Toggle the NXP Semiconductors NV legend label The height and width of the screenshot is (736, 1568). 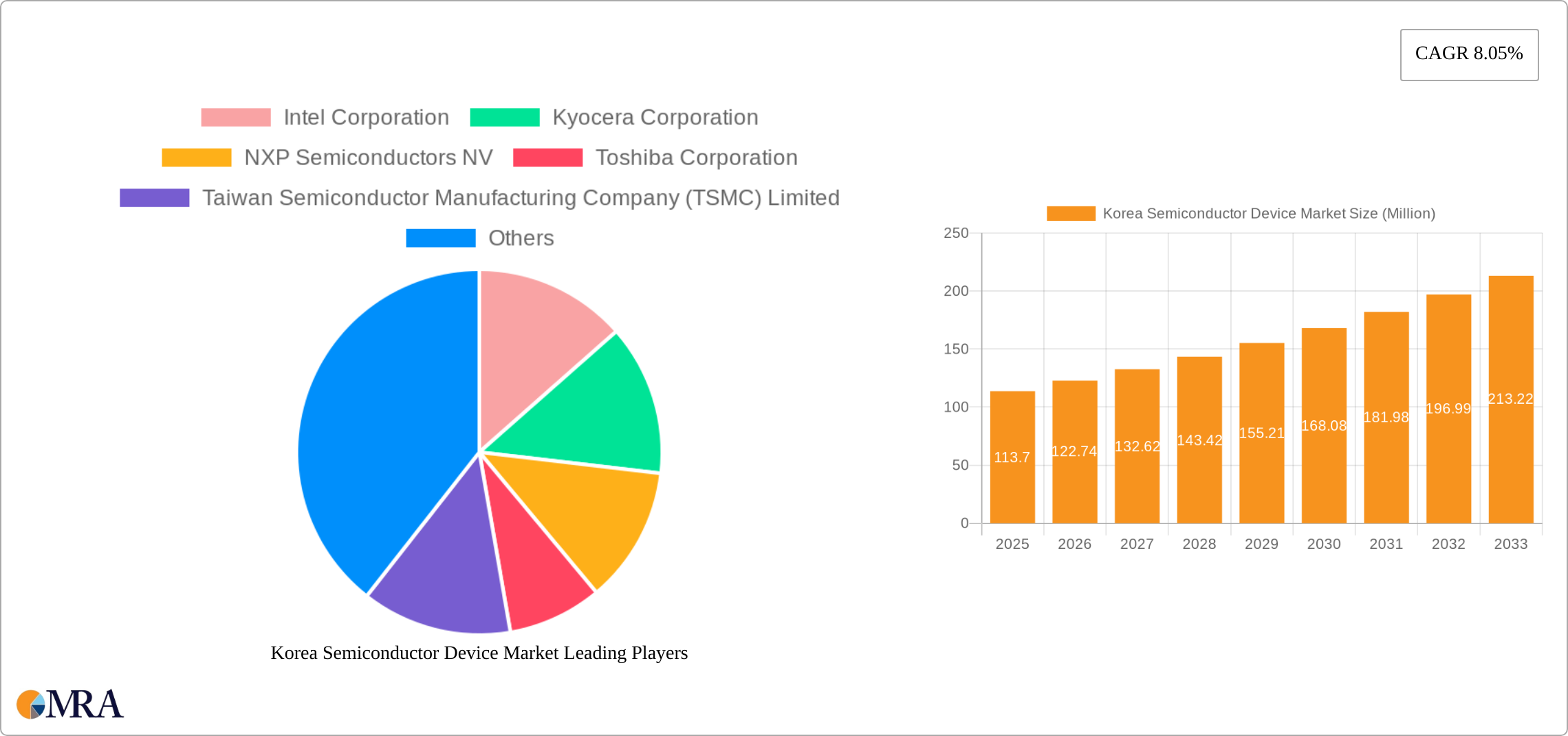[x=368, y=158]
